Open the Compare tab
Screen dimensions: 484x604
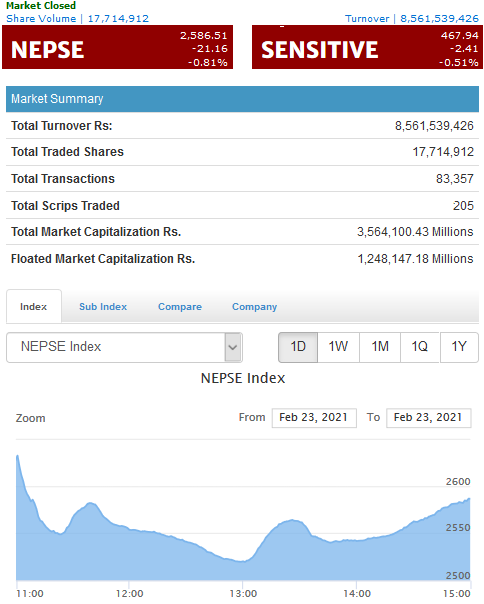tap(180, 307)
